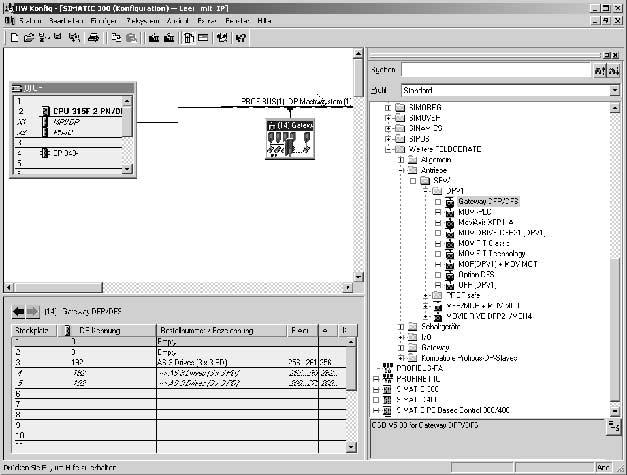Select Gateway DFP/DFS entry in catalog

[x=488, y=202]
